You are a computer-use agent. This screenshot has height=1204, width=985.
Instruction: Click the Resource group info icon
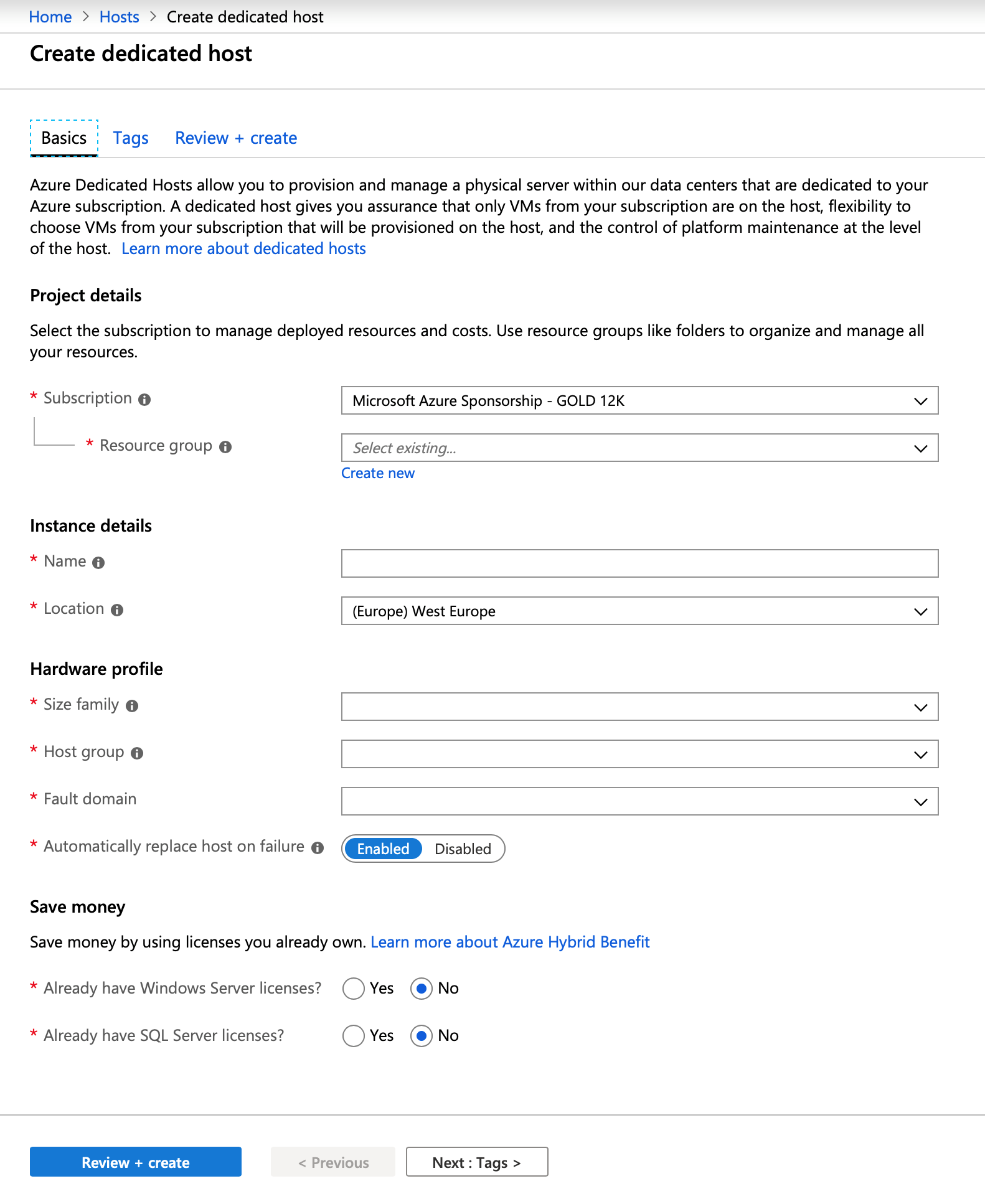tap(225, 447)
